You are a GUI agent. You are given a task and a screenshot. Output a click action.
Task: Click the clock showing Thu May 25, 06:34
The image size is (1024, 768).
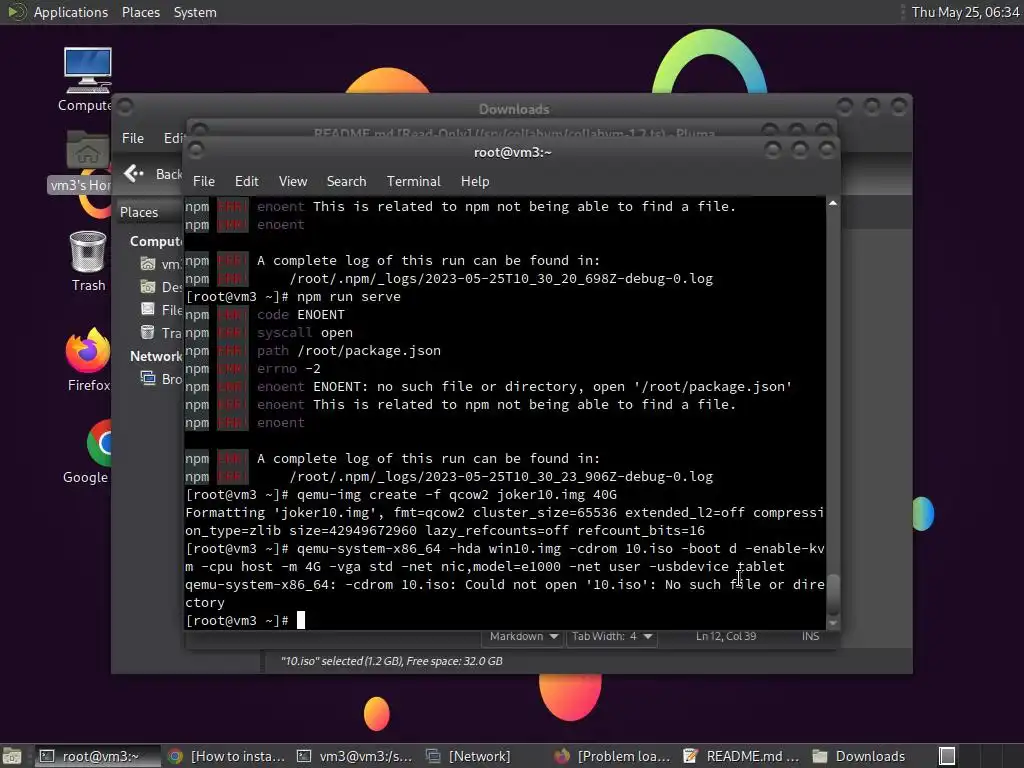point(965,12)
